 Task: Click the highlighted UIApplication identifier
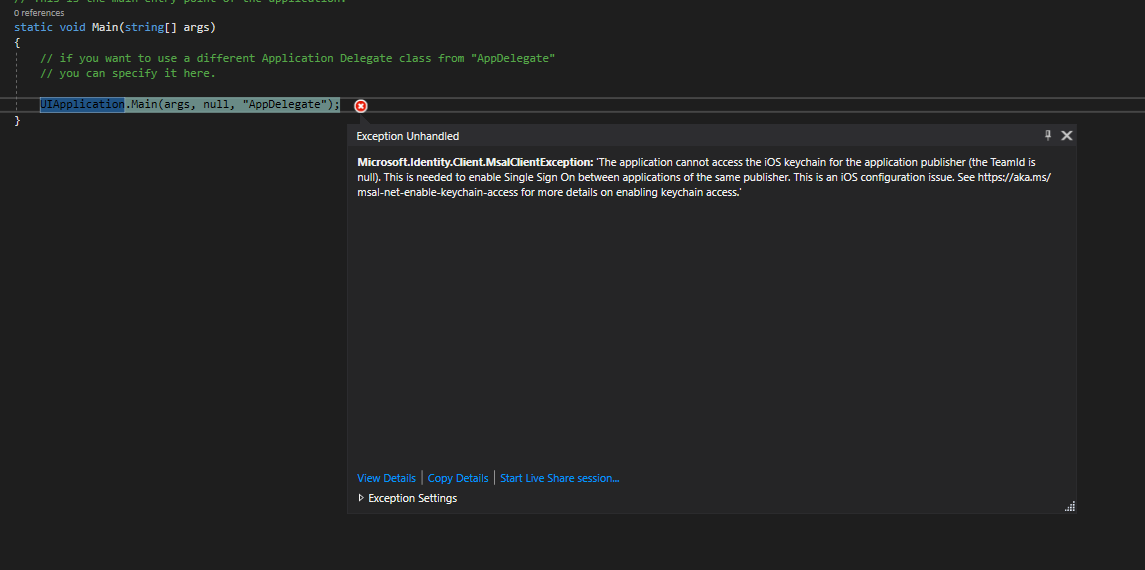tap(82, 104)
